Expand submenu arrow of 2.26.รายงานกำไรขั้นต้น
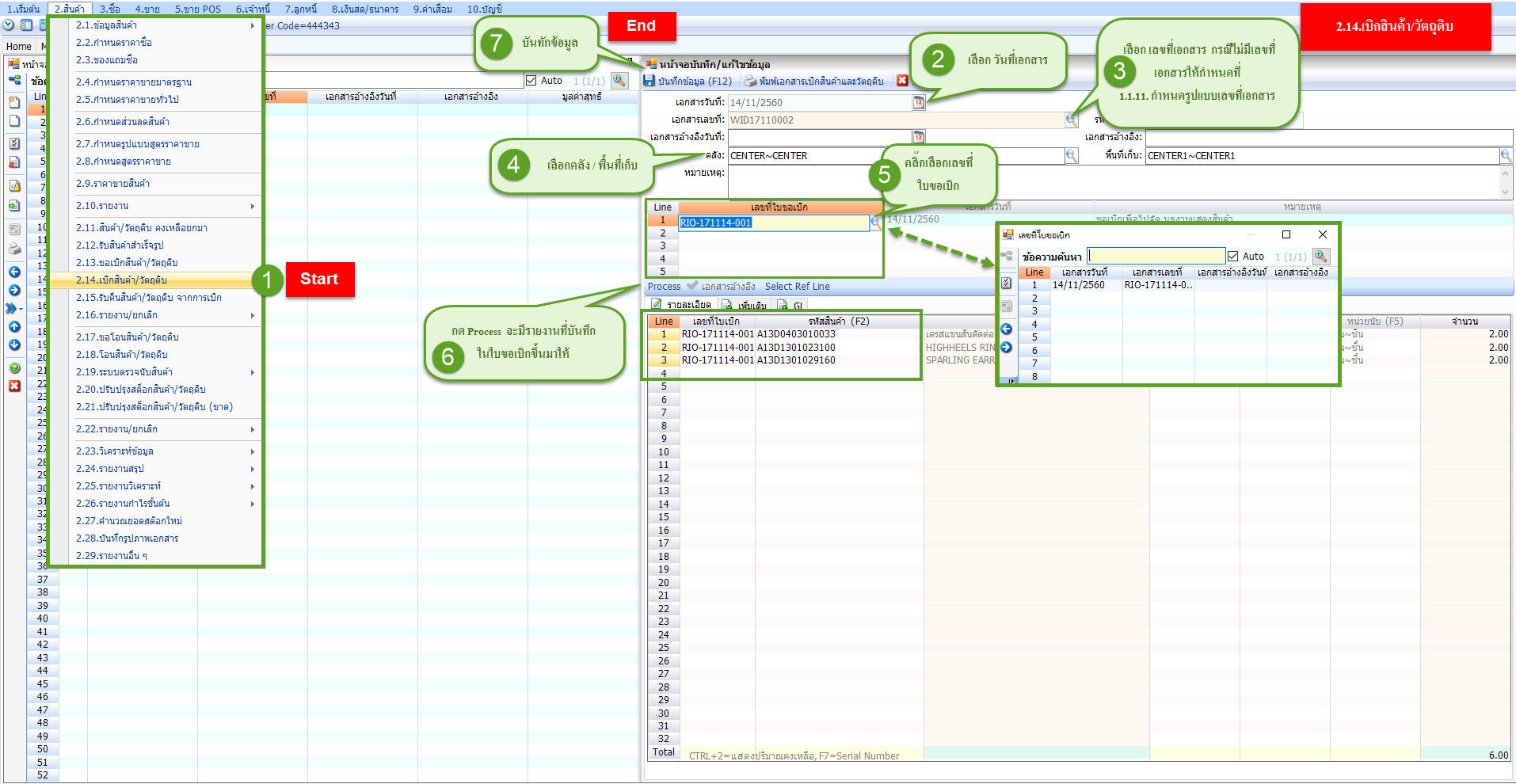 (253, 504)
